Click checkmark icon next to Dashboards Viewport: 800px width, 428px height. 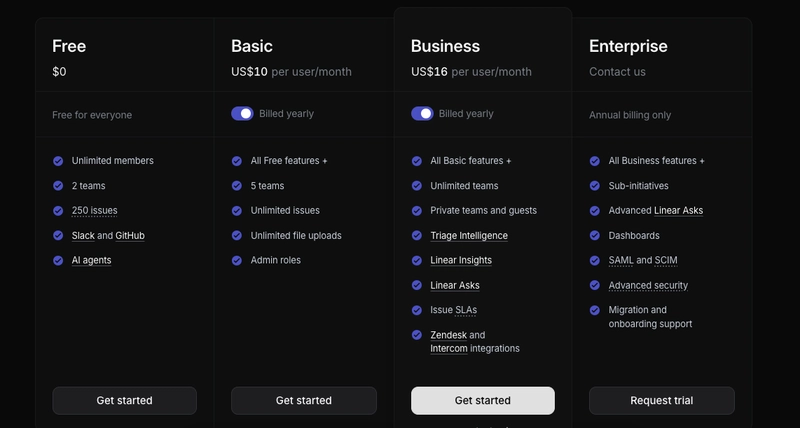[x=595, y=235]
